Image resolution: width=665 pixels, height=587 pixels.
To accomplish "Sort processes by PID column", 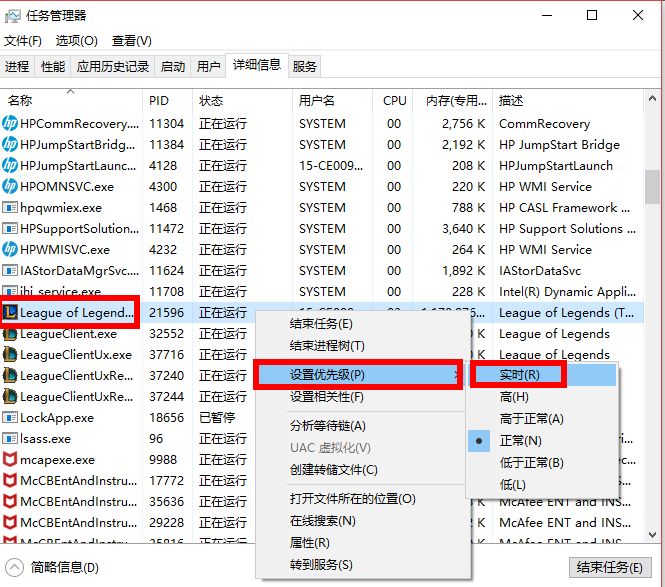I will (x=168, y=101).
